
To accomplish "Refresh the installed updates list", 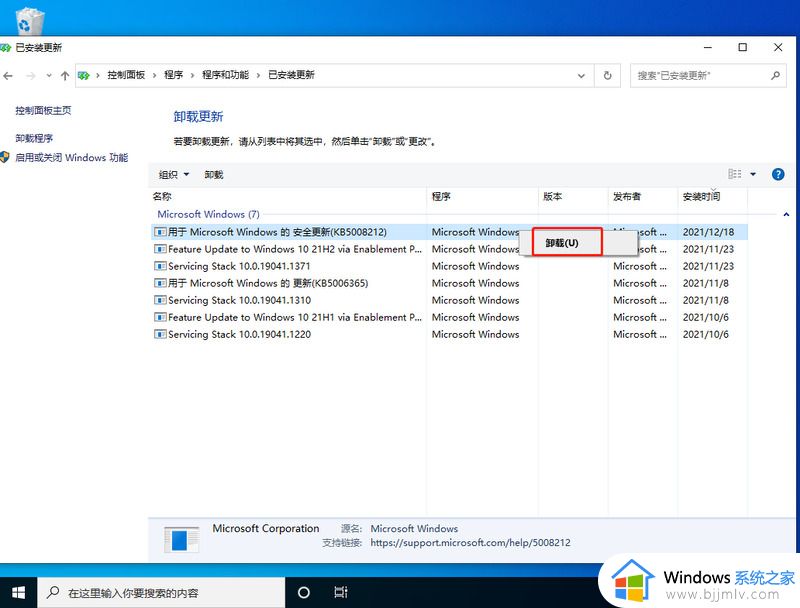I will [607, 75].
